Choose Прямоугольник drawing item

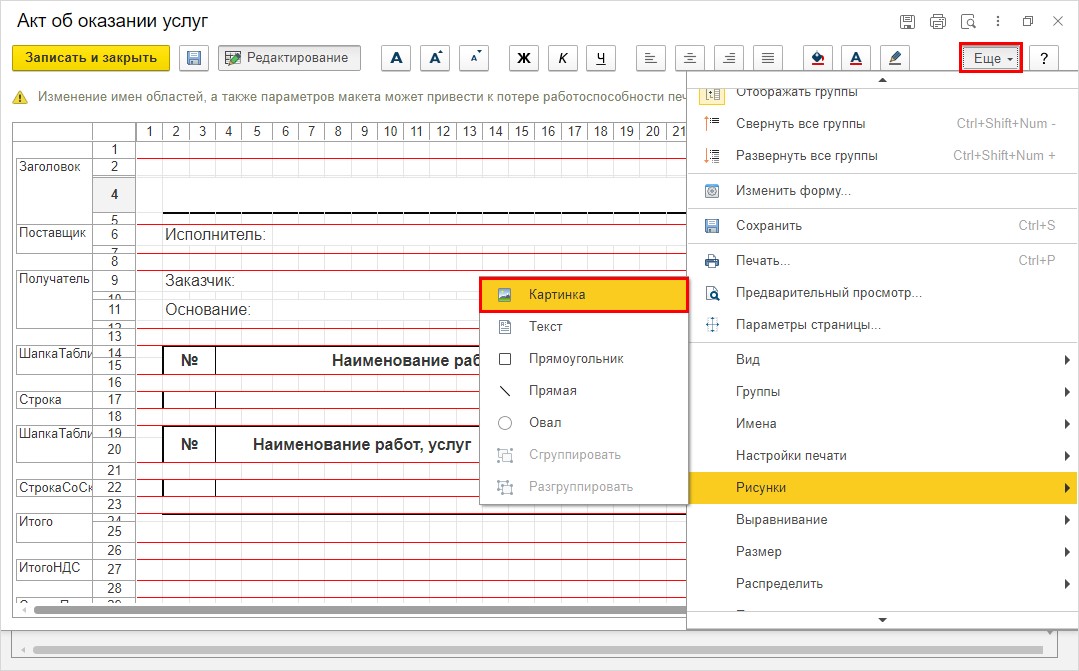(584, 359)
